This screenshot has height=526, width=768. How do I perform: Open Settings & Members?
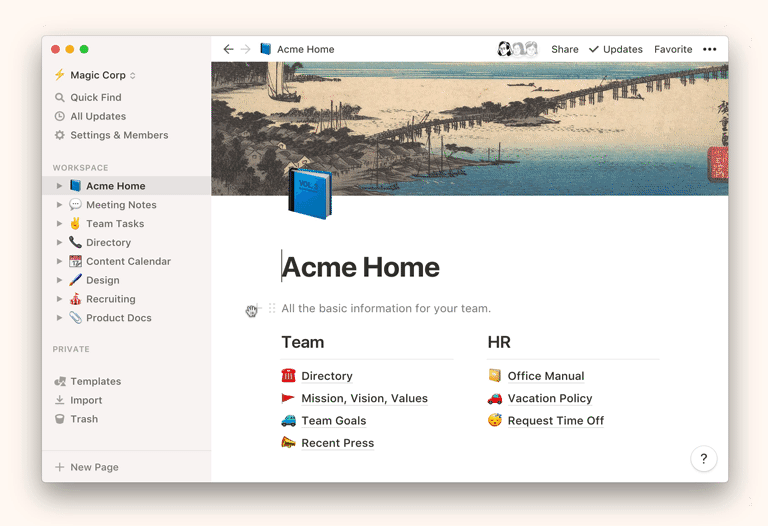pos(119,135)
